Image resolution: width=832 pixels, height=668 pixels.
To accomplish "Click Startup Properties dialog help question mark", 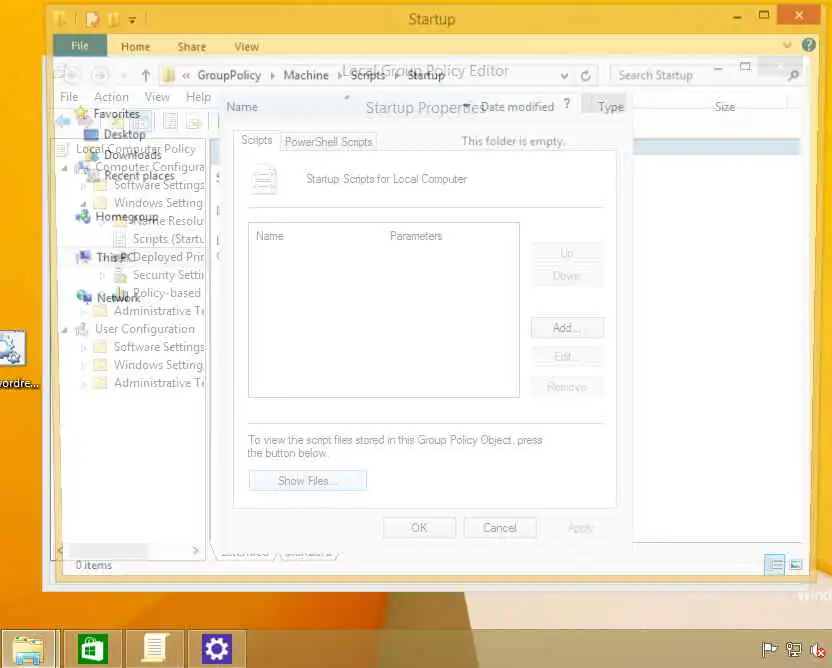I will coord(567,103).
